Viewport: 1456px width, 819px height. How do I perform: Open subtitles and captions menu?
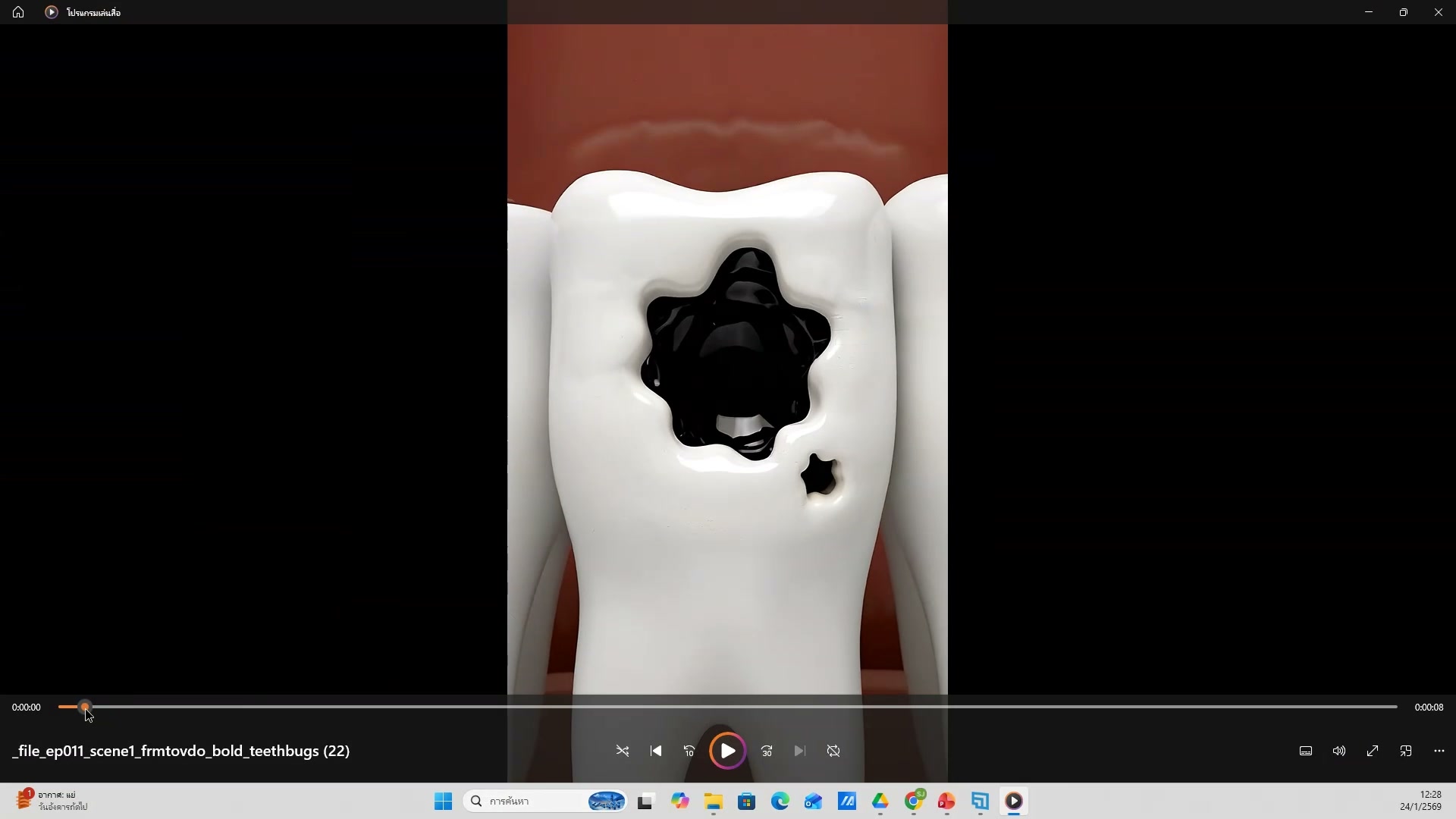(1306, 751)
